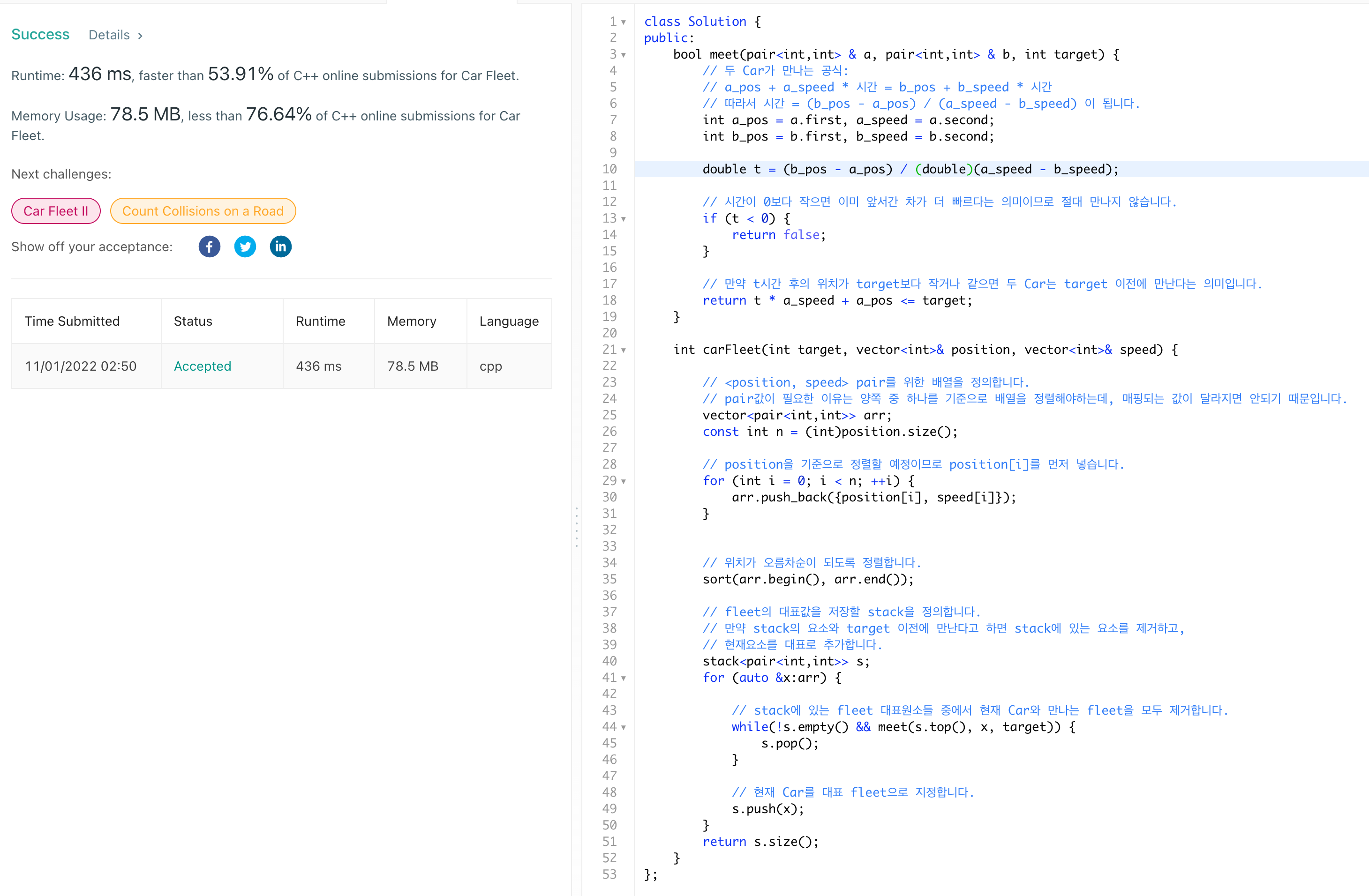Screen dimensions: 1369x896
Task: Collapse while loop fold arrow at line 44
Action: click(x=624, y=727)
